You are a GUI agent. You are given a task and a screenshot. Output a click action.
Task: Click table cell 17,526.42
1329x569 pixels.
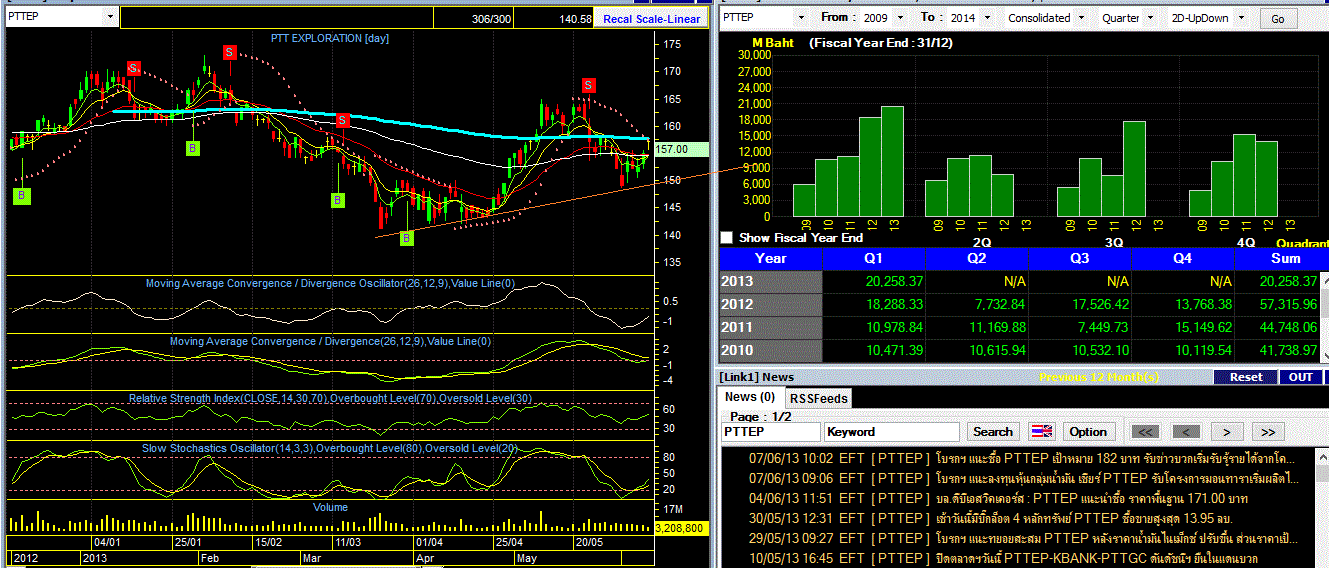pos(1080,304)
